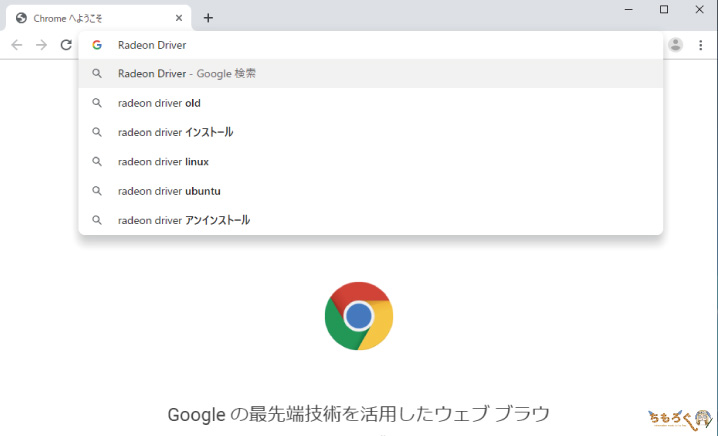Click the Chrome logo on welcome page
The height and width of the screenshot is (436, 718).
(x=359, y=316)
